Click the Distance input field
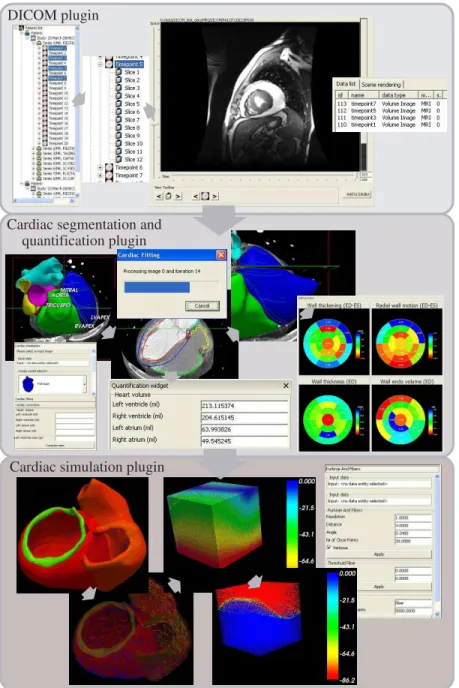Image resolution: width=459 pixels, height=688 pixels. coord(413,525)
